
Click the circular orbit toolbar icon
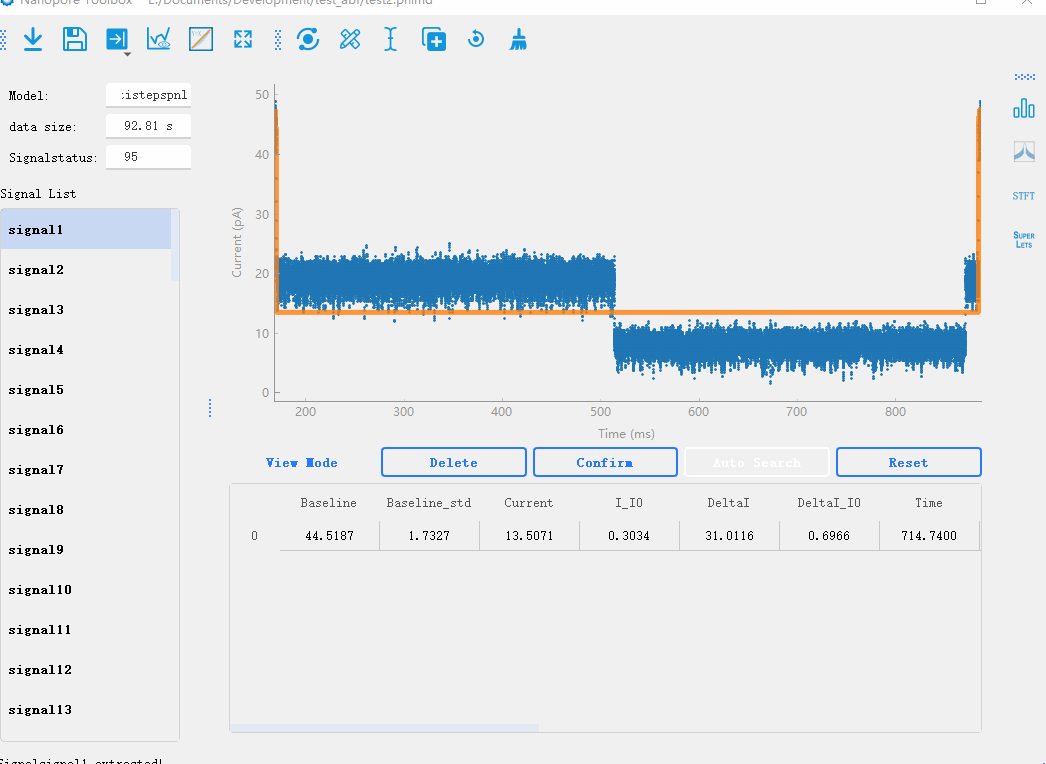(x=308, y=39)
